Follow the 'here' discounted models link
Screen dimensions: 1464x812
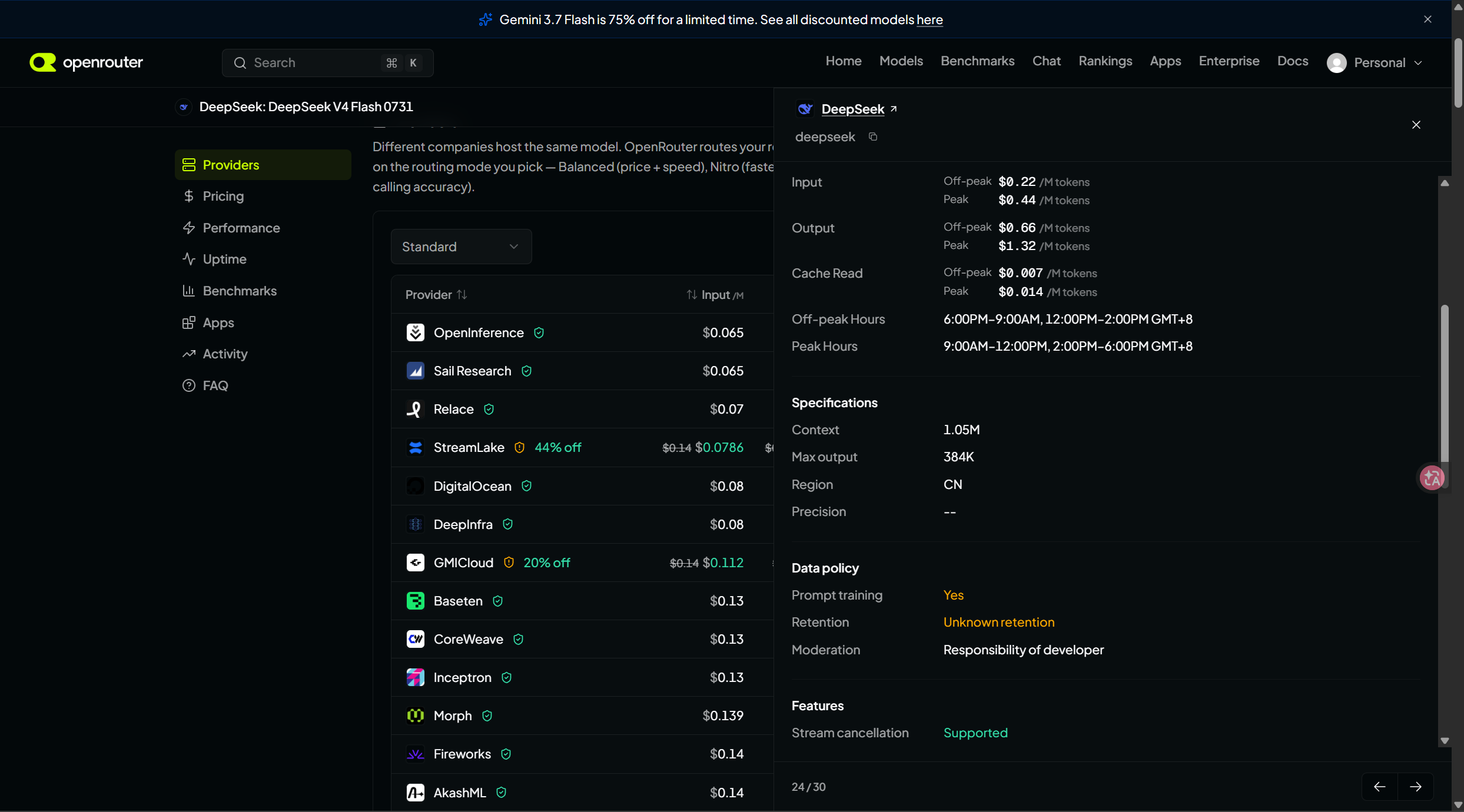pos(929,20)
